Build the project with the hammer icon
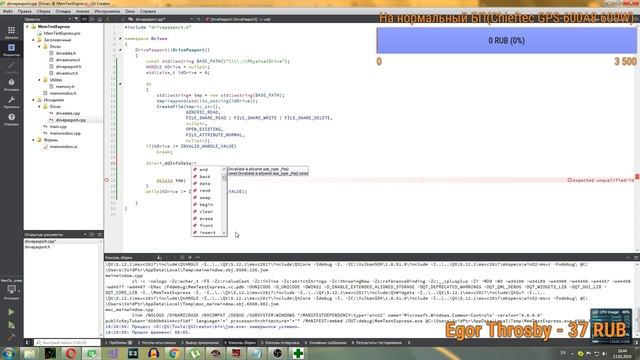The image size is (640, 360). pos(11,338)
